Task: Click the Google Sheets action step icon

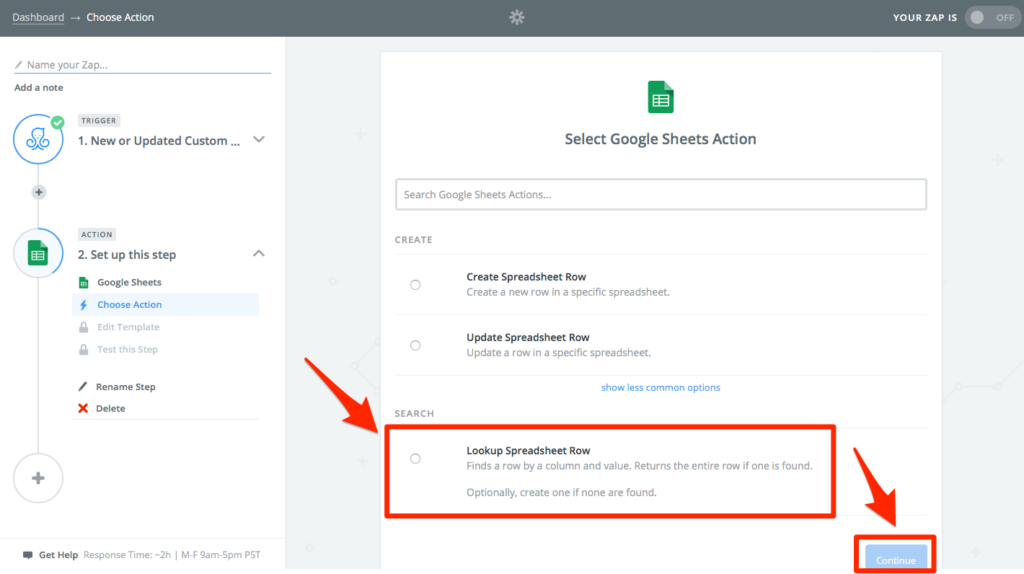Action: click(x=38, y=253)
